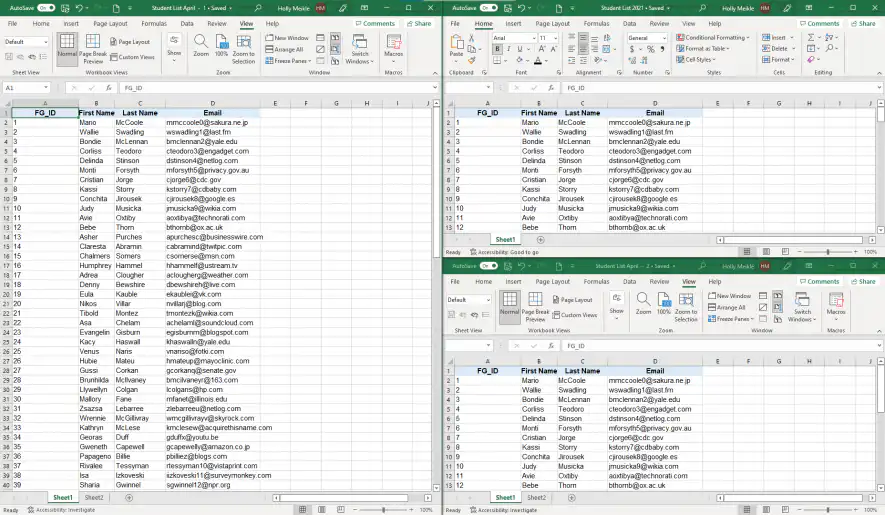Click Page Break Preview in April - 2 window

[535, 305]
